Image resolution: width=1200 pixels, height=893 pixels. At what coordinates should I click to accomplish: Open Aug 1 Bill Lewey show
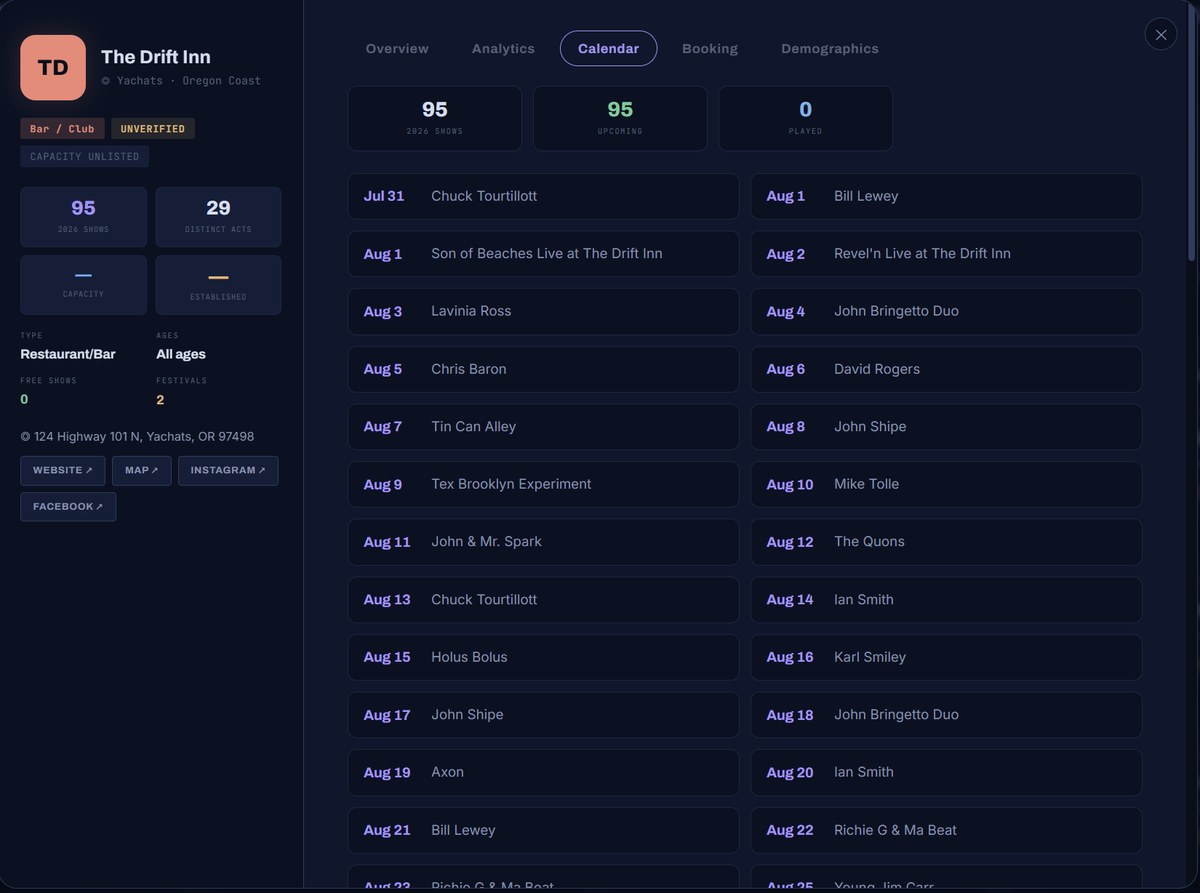(x=946, y=196)
